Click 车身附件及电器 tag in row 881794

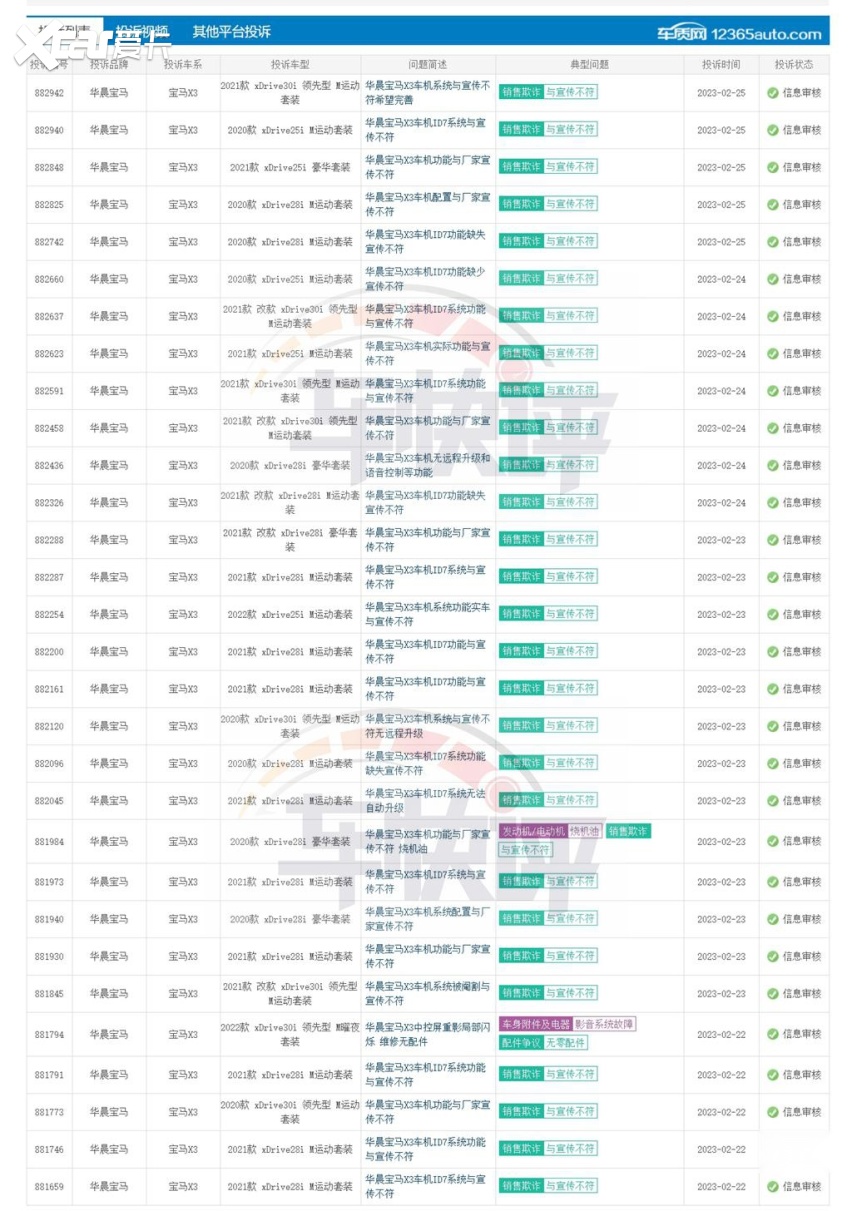click(536, 1024)
